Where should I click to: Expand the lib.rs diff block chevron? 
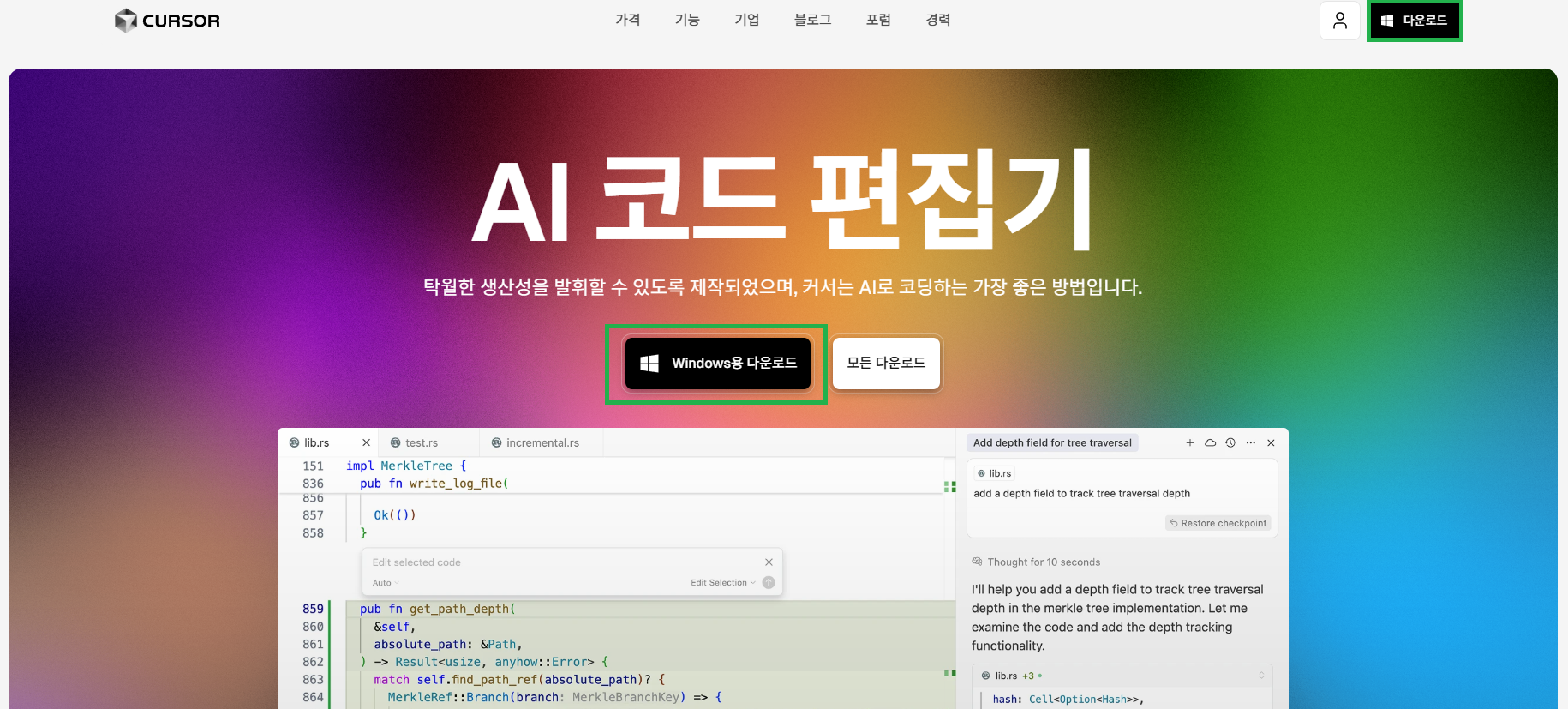[1261, 676]
